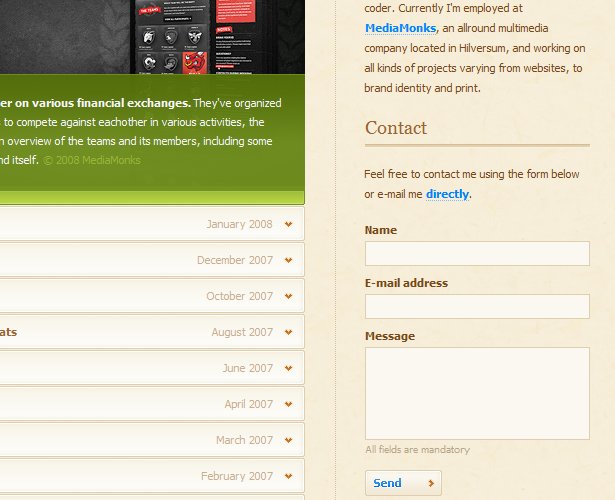
Task: Click '© 2008 MediaMonks' copyright text
Action: (x=92, y=160)
